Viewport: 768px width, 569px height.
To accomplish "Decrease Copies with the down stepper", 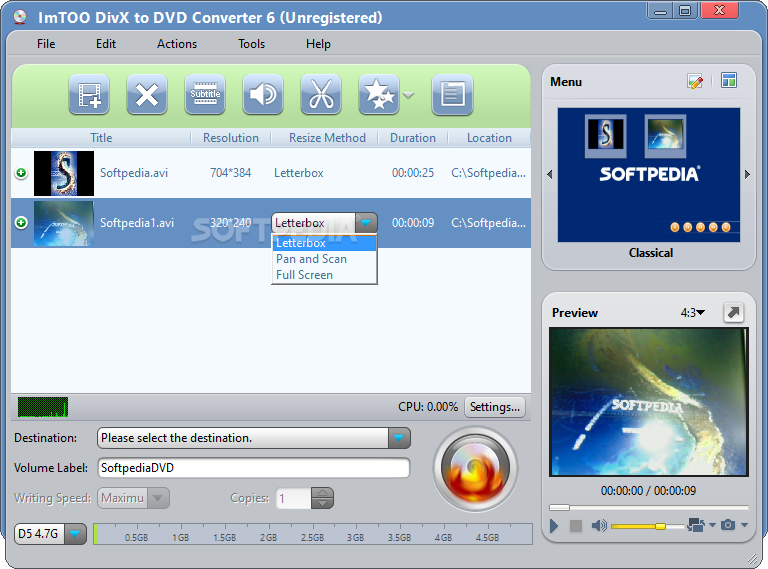I will 322,503.
